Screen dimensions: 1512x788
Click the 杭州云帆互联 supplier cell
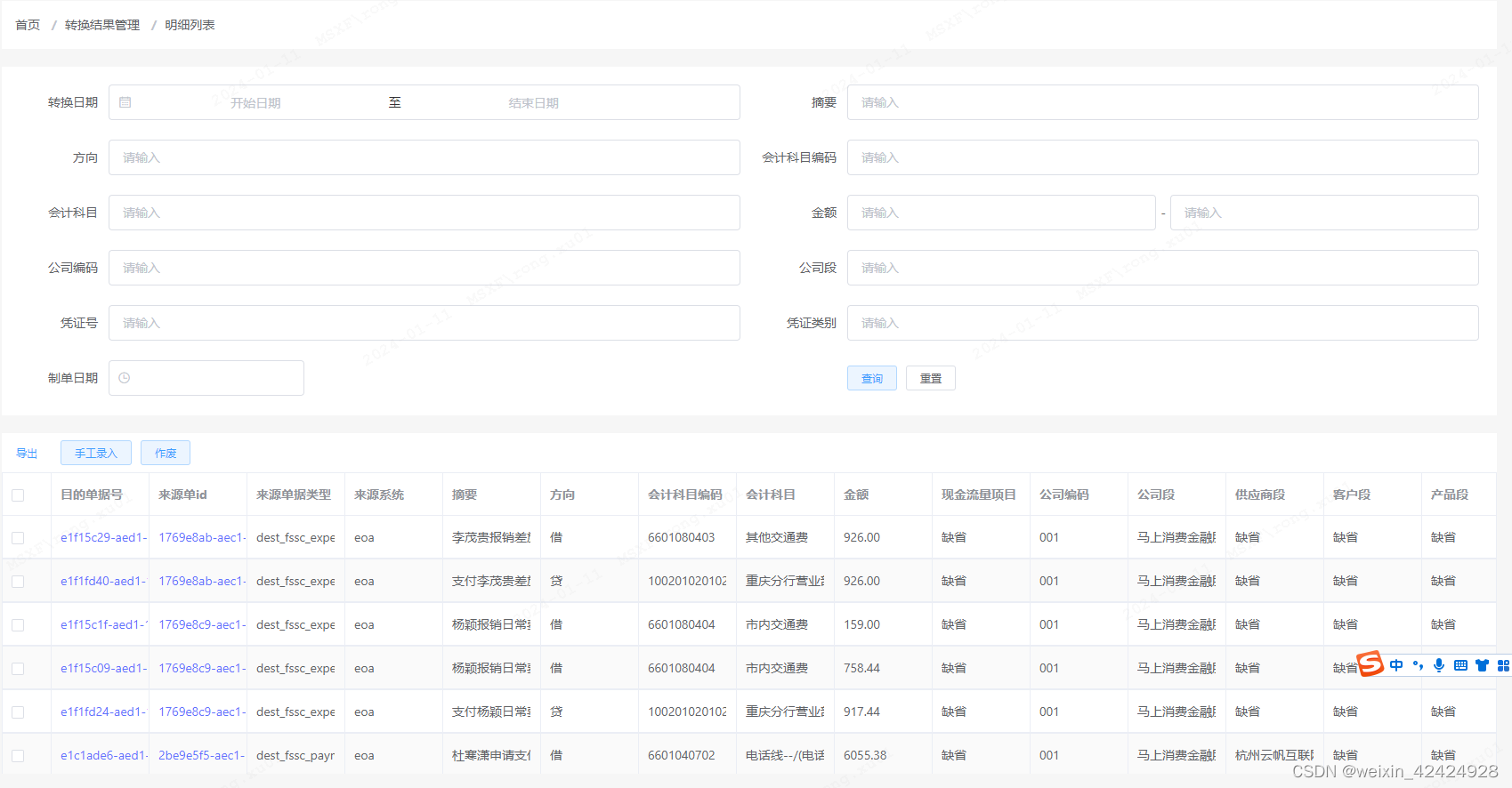coord(1274,755)
